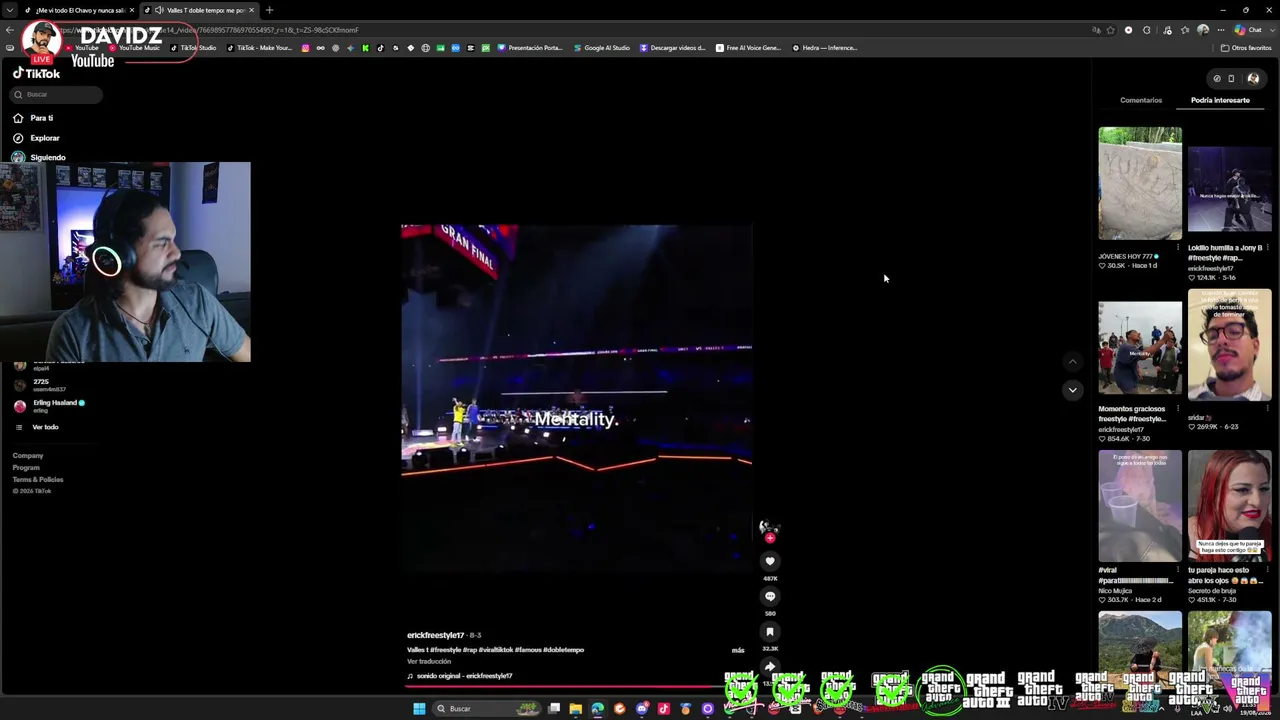Open Otros favoritos bookmarks folder

click(1246, 48)
